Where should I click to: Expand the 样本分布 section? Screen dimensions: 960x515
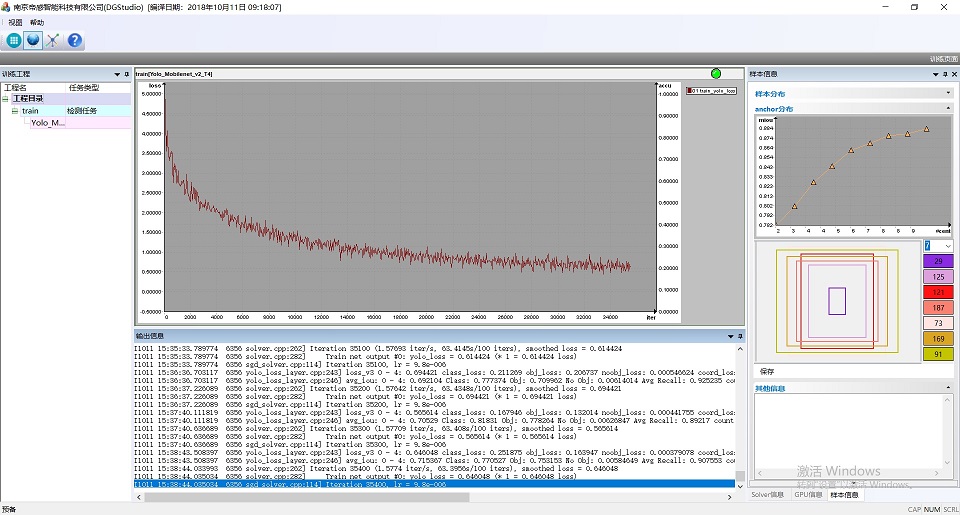pyautogui.click(x=947, y=93)
